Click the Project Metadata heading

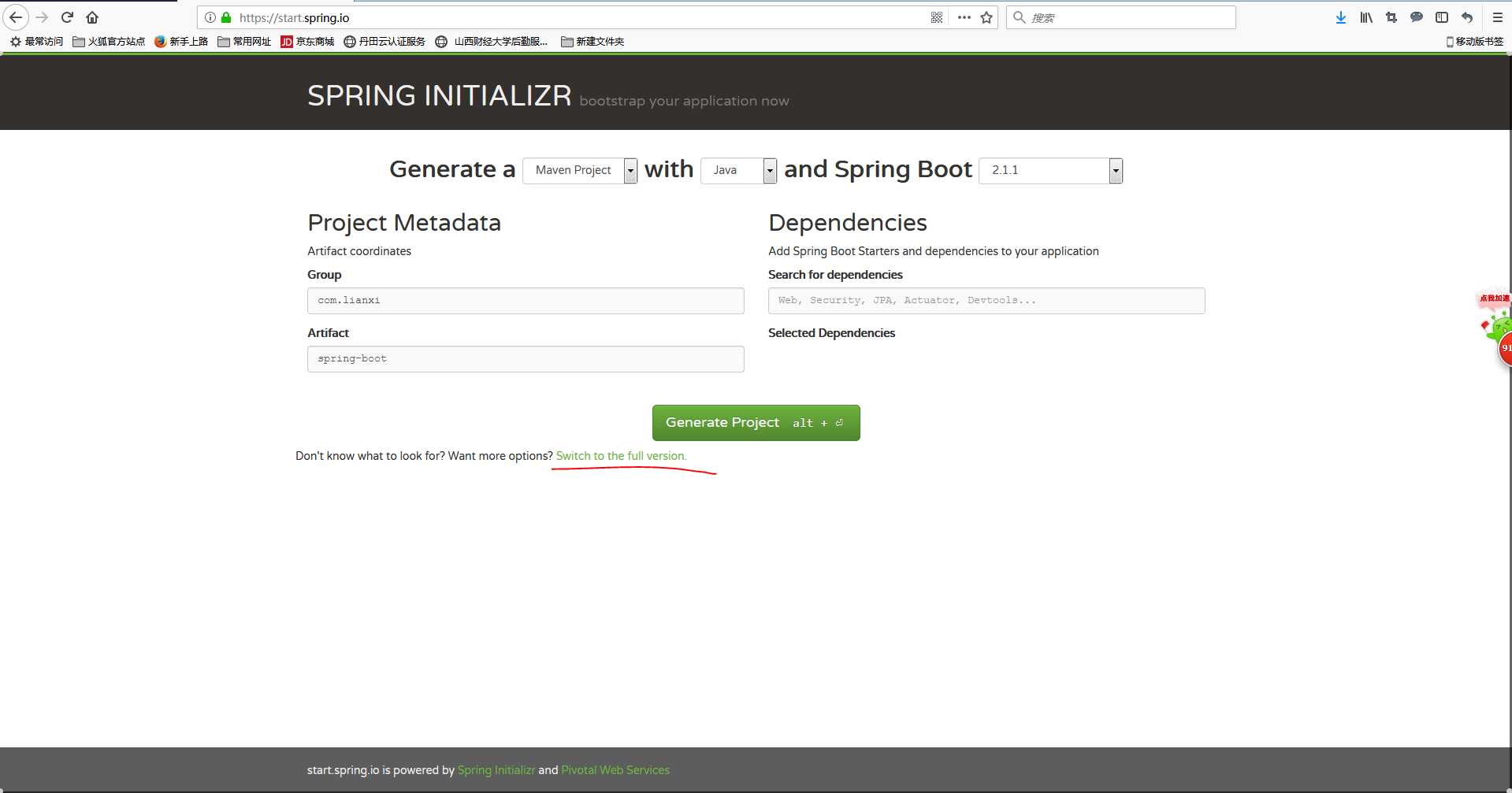pyautogui.click(x=404, y=223)
